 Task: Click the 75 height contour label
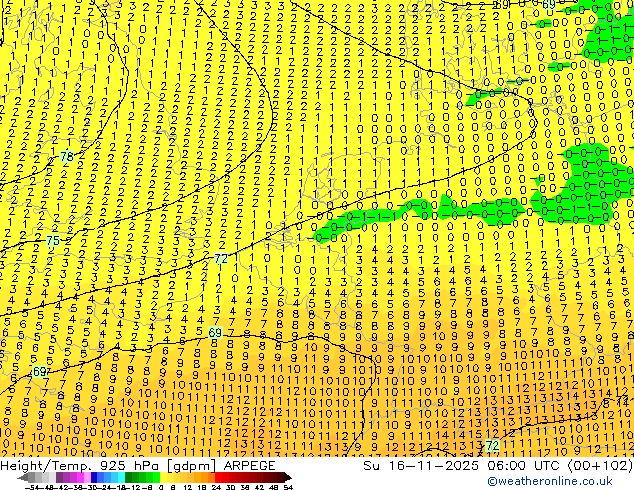(53, 241)
